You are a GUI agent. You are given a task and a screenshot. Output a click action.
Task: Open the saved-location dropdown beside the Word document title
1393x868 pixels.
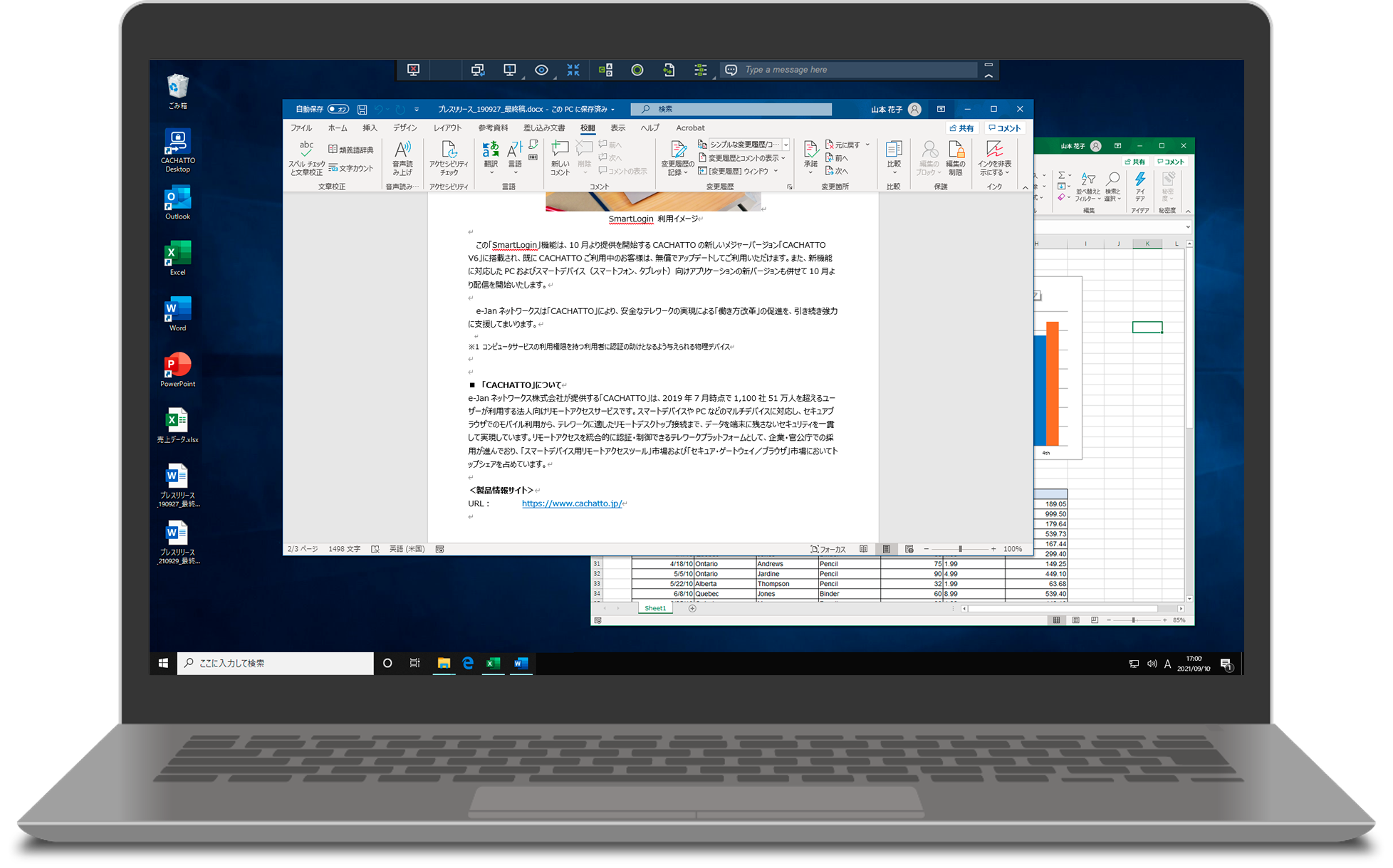click(x=612, y=110)
